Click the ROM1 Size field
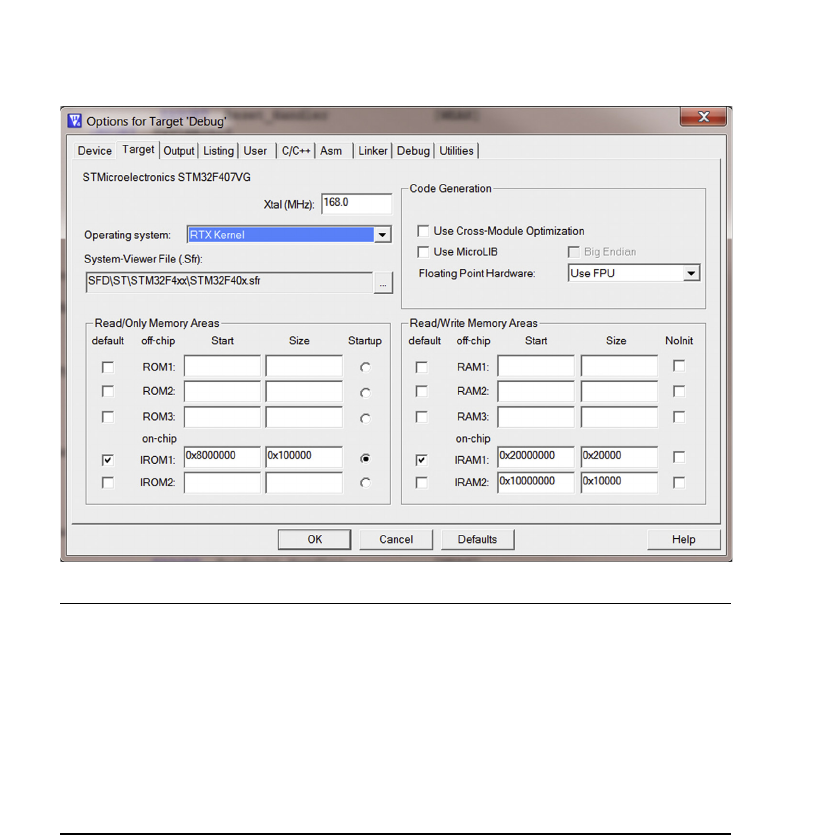 coord(304,366)
